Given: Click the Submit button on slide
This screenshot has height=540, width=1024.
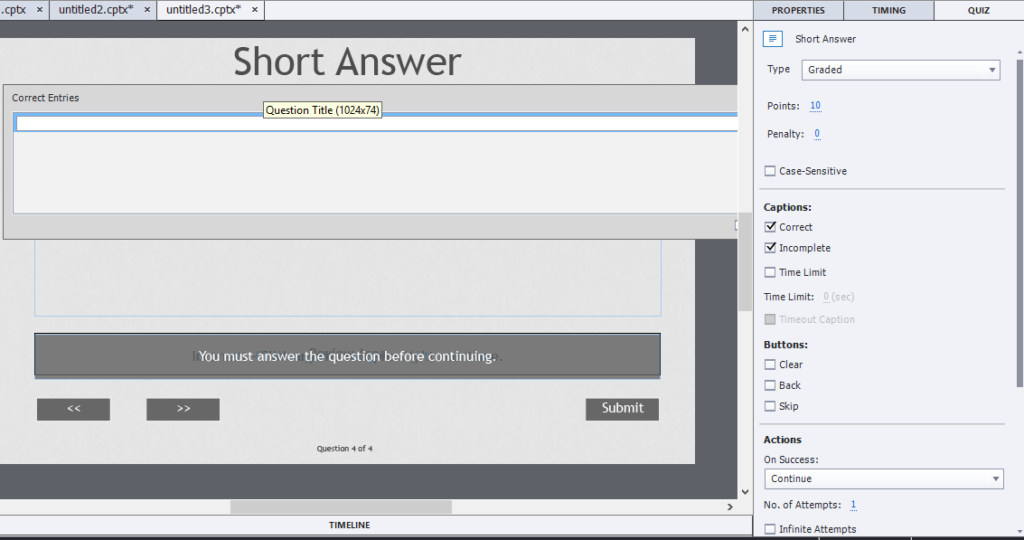Looking at the screenshot, I should click(622, 409).
